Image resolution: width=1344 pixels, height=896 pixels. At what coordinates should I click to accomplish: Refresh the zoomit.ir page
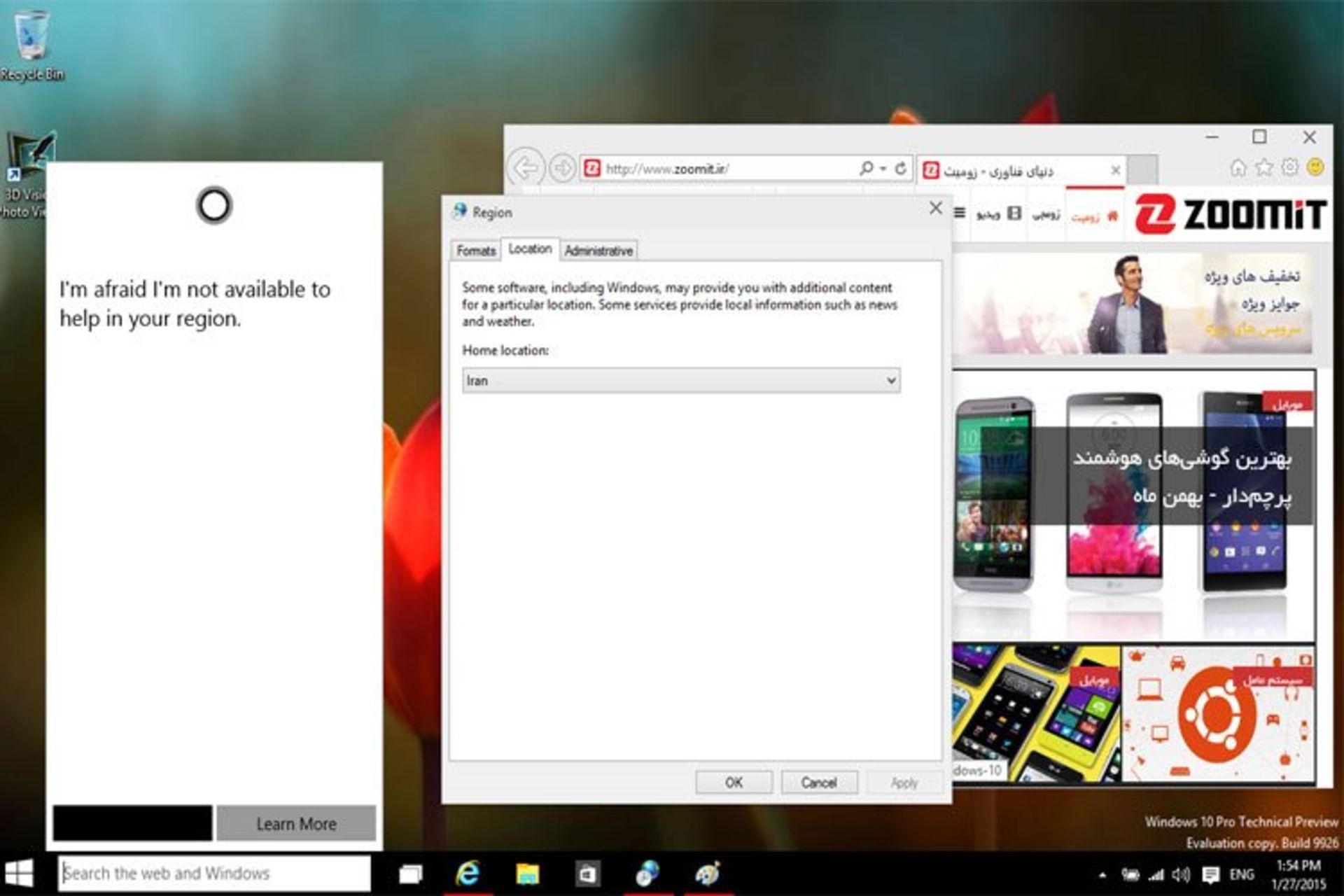(x=901, y=168)
